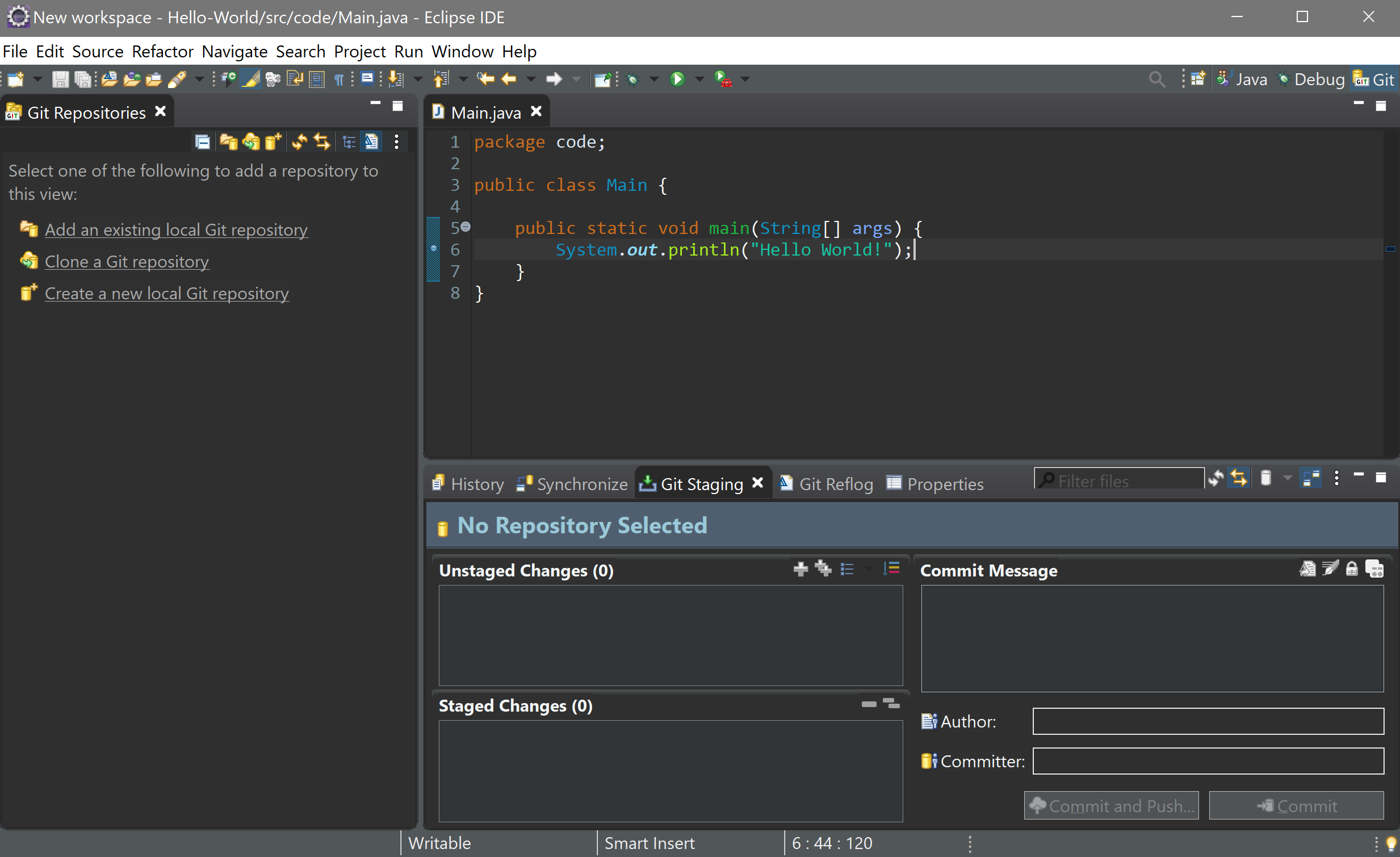The height and width of the screenshot is (857, 1400).
Task: Click the Next Annotation down-arrow icon
Action: (396, 79)
